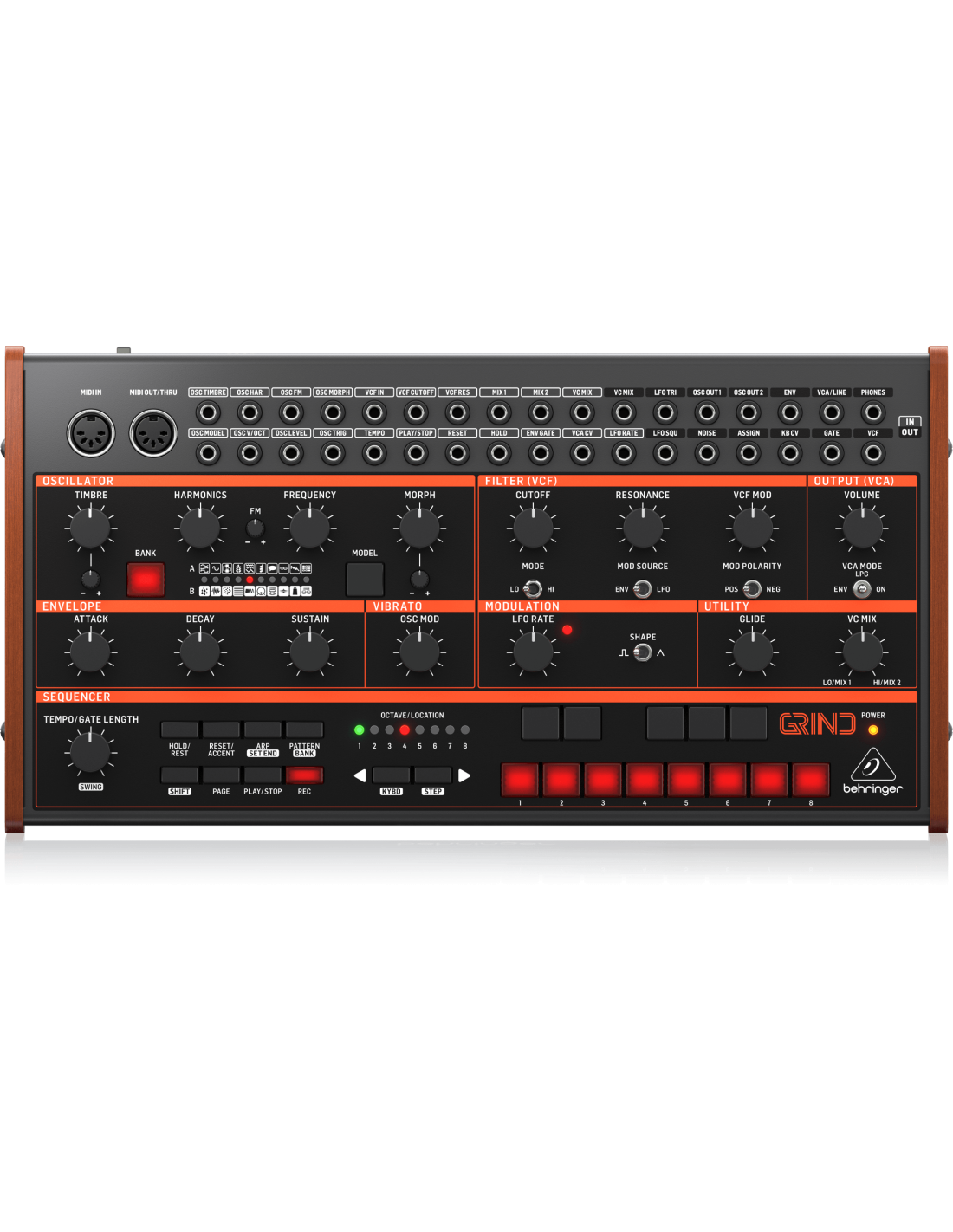Flip the filter MODE LO/HI switch
The height and width of the screenshot is (1232, 953).
pos(533,589)
